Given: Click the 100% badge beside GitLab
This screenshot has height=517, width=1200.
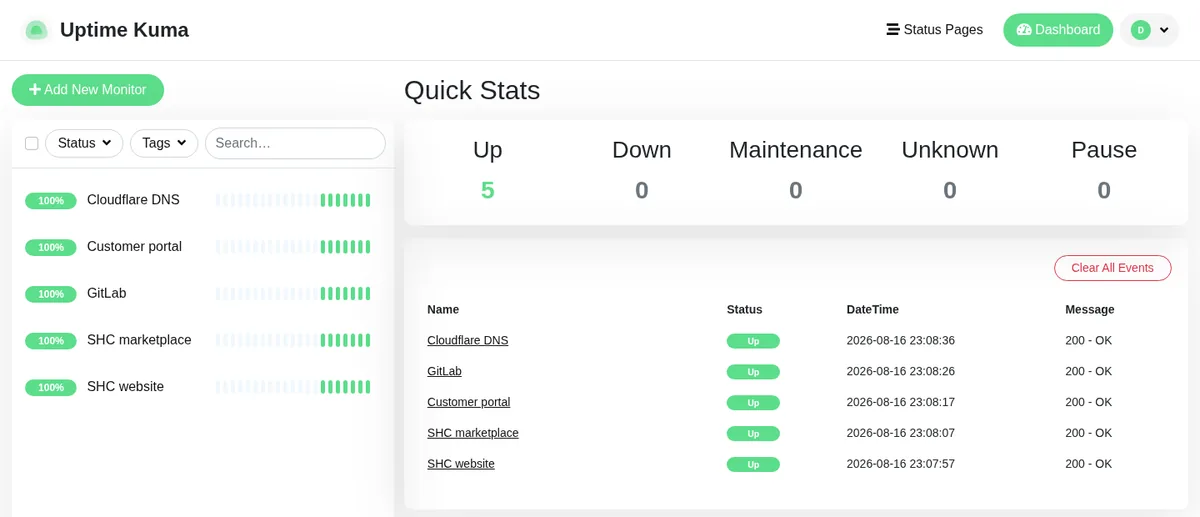Looking at the screenshot, I should tap(51, 294).
